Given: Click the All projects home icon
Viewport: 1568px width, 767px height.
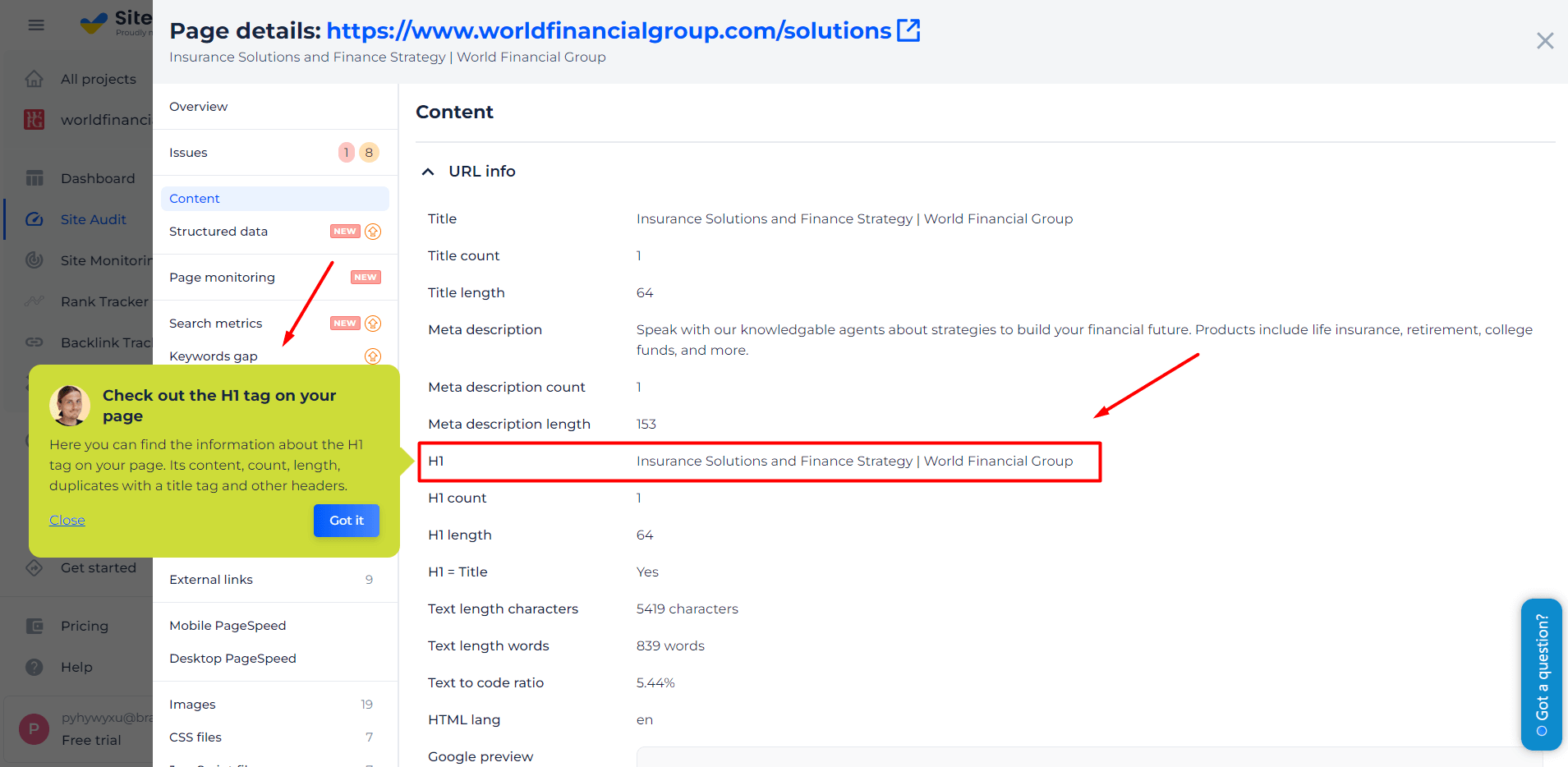Looking at the screenshot, I should click(x=34, y=79).
